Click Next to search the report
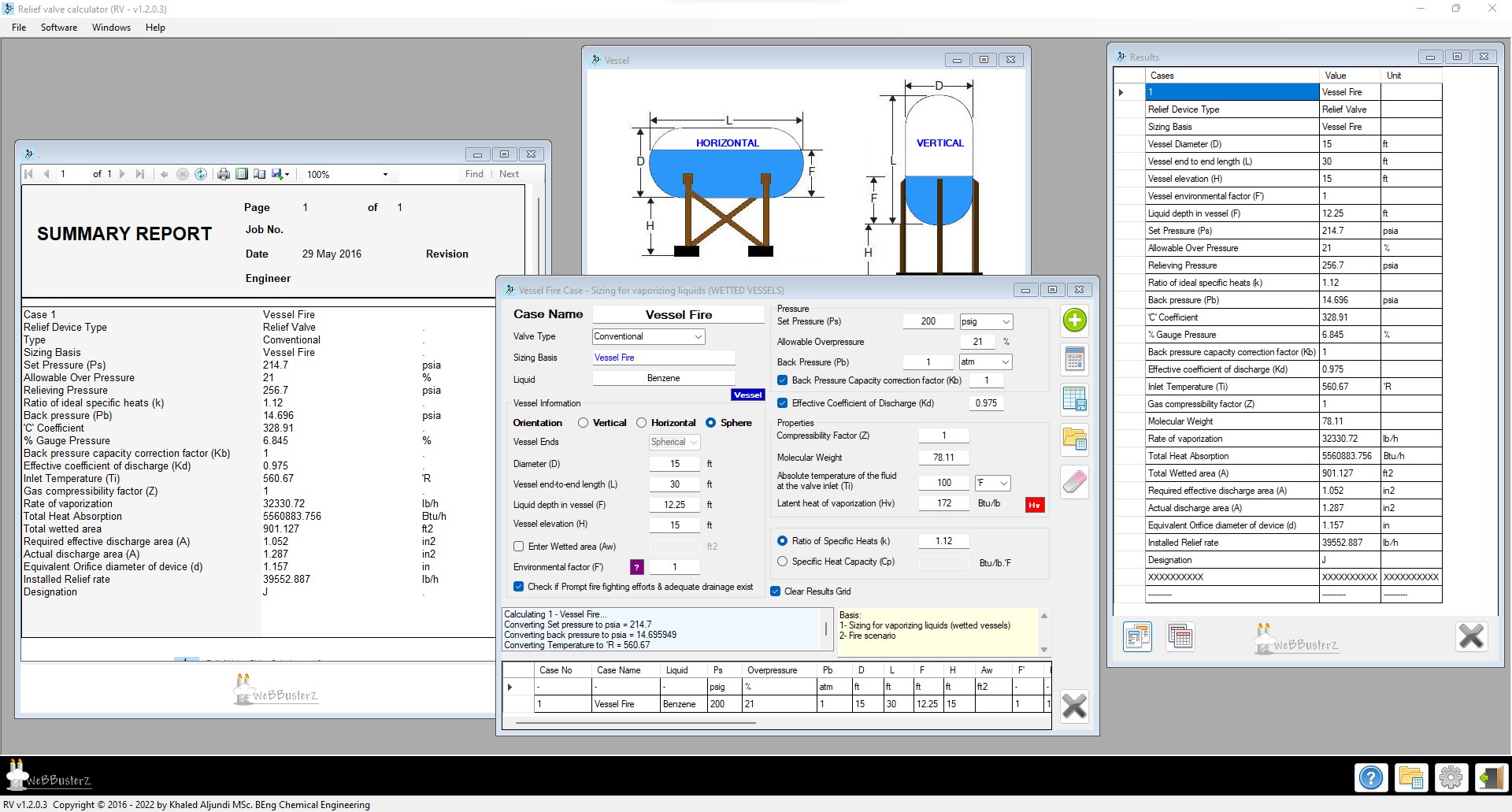This screenshot has height=812, width=1512. click(x=509, y=174)
